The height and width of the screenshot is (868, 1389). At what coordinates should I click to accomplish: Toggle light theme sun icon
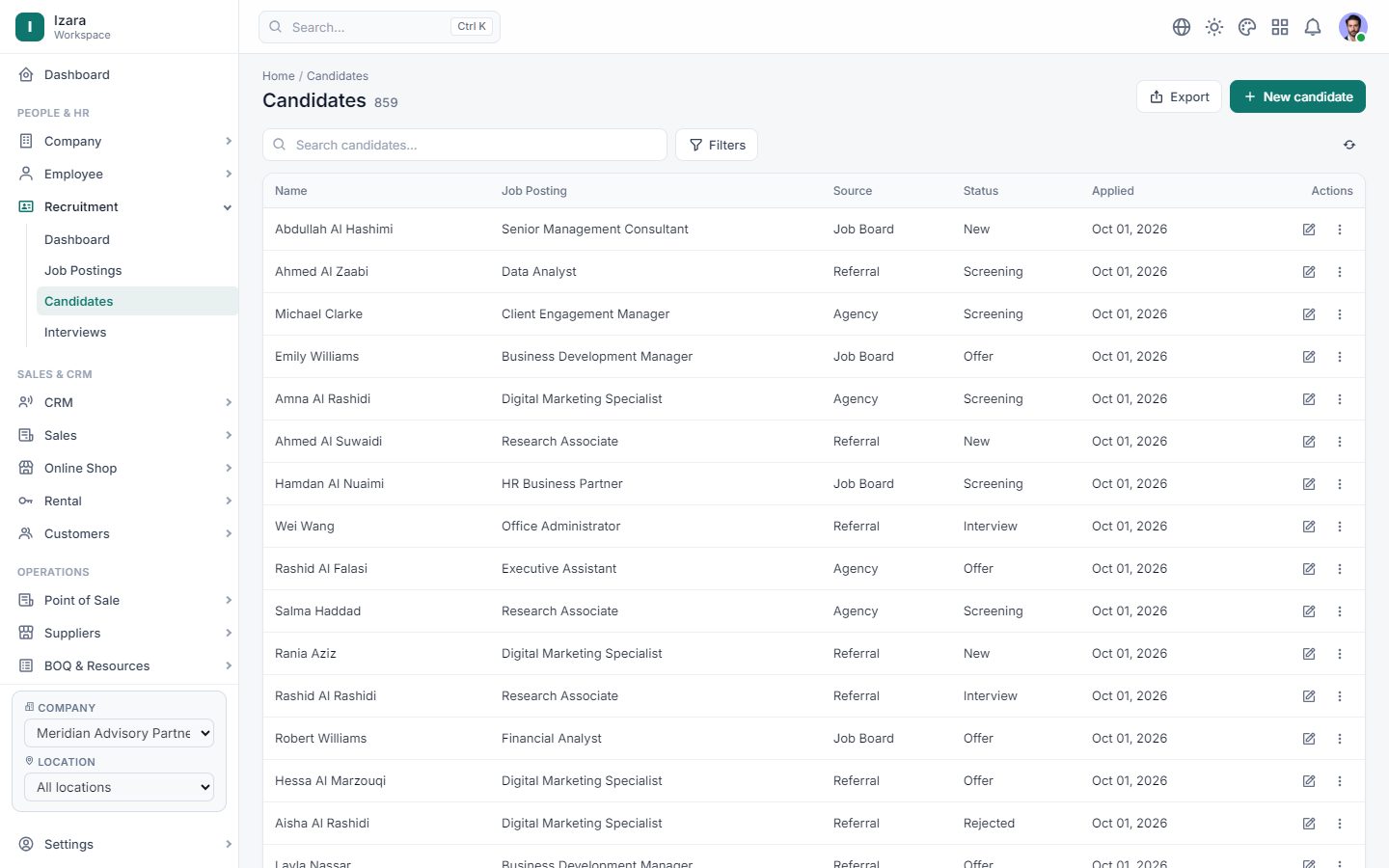tap(1214, 27)
